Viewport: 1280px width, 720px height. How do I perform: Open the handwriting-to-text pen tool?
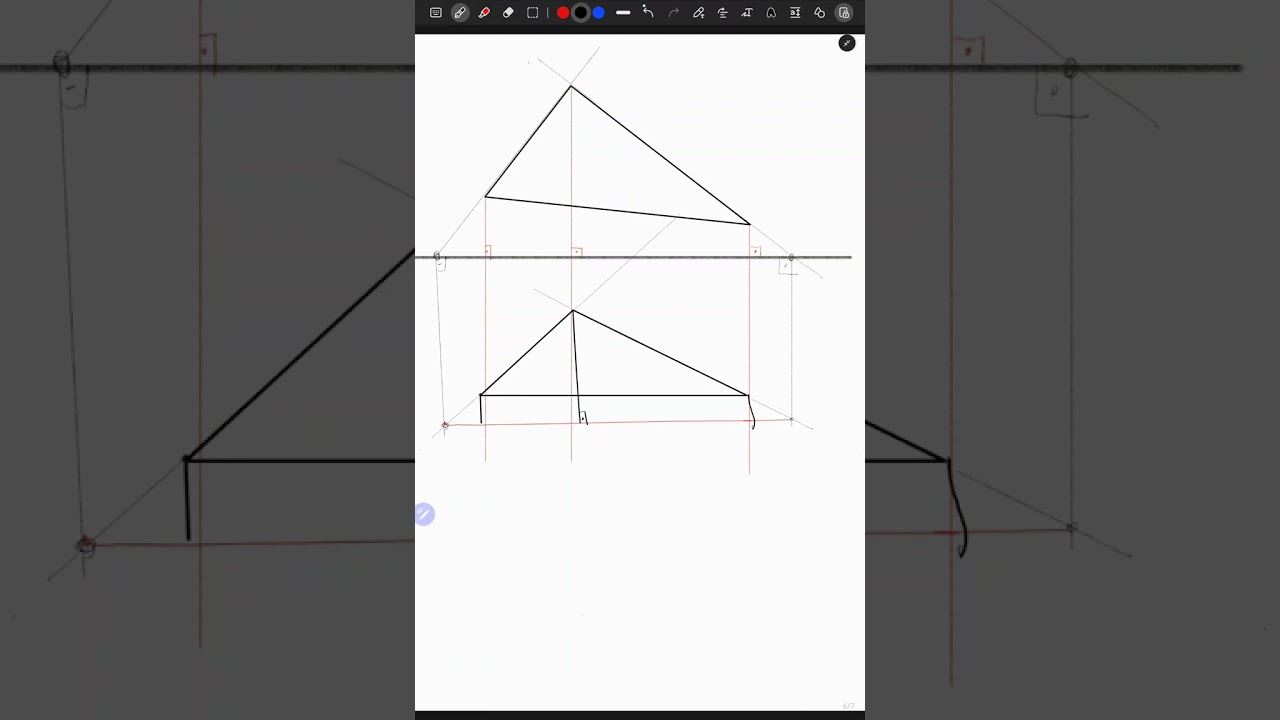[698, 13]
